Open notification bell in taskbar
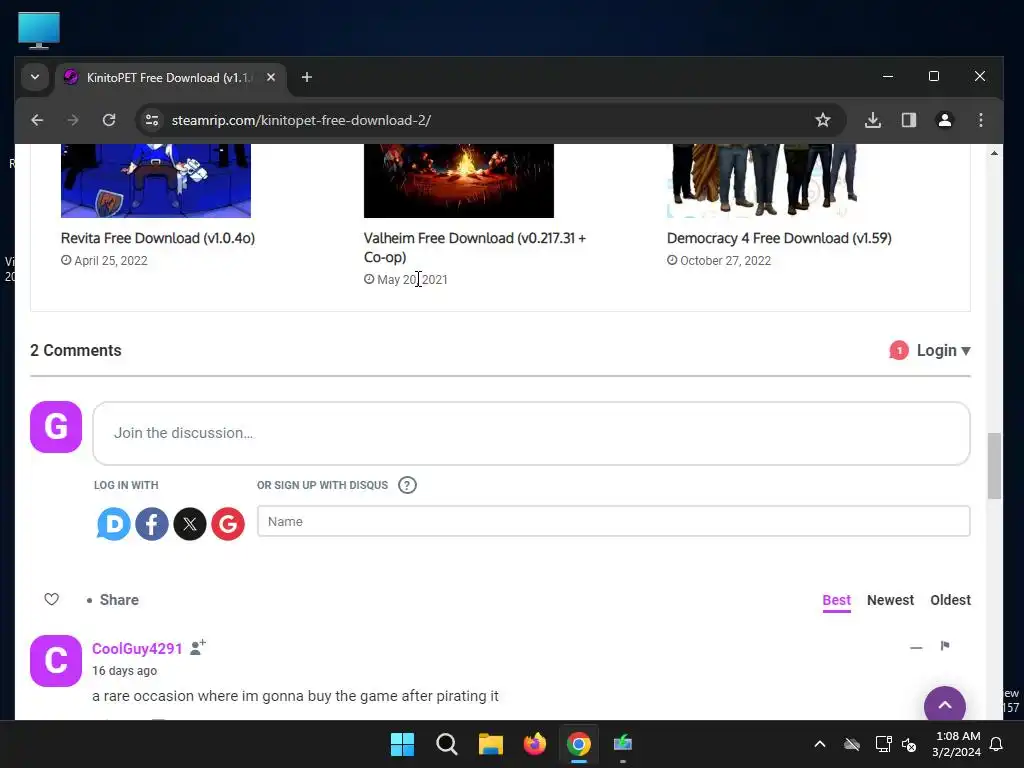The height and width of the screenshot is (768, 1024). (997, 744)
